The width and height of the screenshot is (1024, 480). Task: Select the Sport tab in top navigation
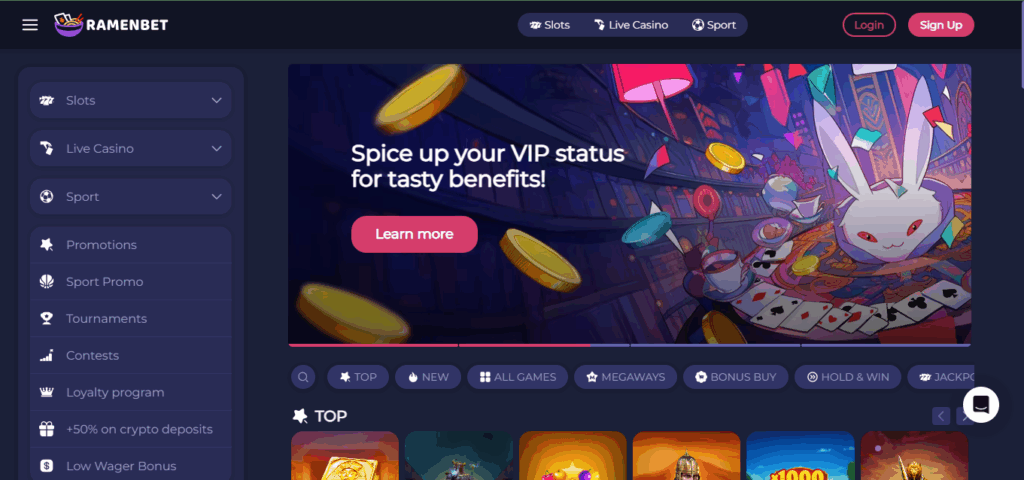coord(714,25)
